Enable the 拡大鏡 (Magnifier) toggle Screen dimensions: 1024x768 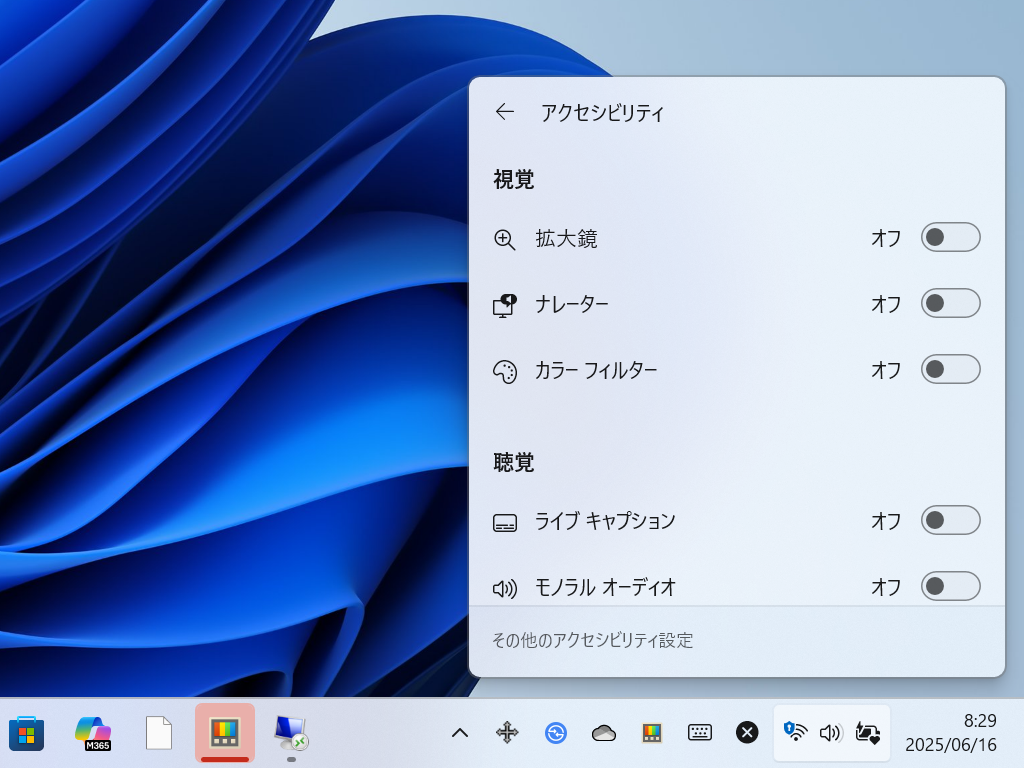click(x=950, y=237)
